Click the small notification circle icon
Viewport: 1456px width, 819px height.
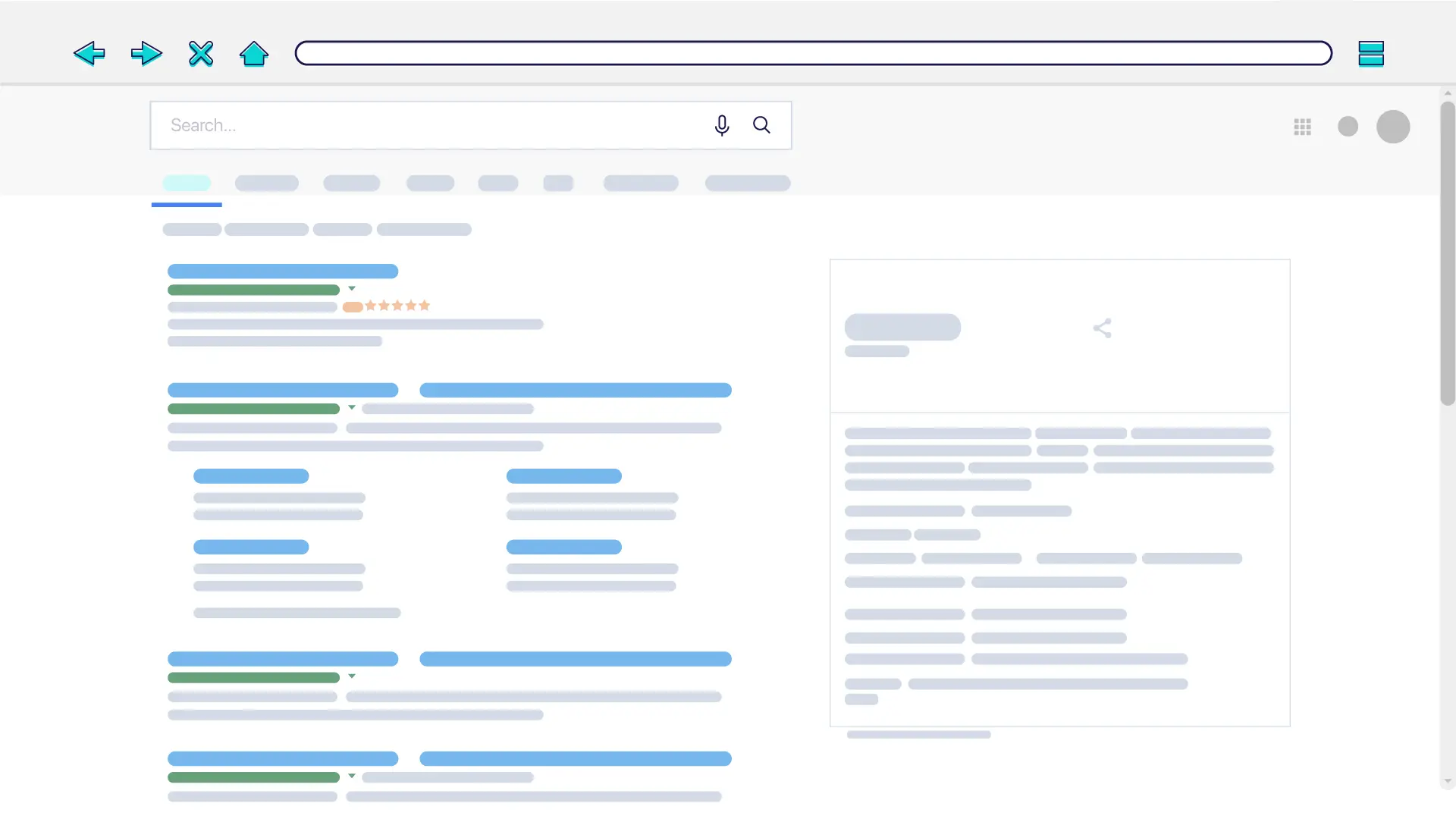pos(1348,127)
